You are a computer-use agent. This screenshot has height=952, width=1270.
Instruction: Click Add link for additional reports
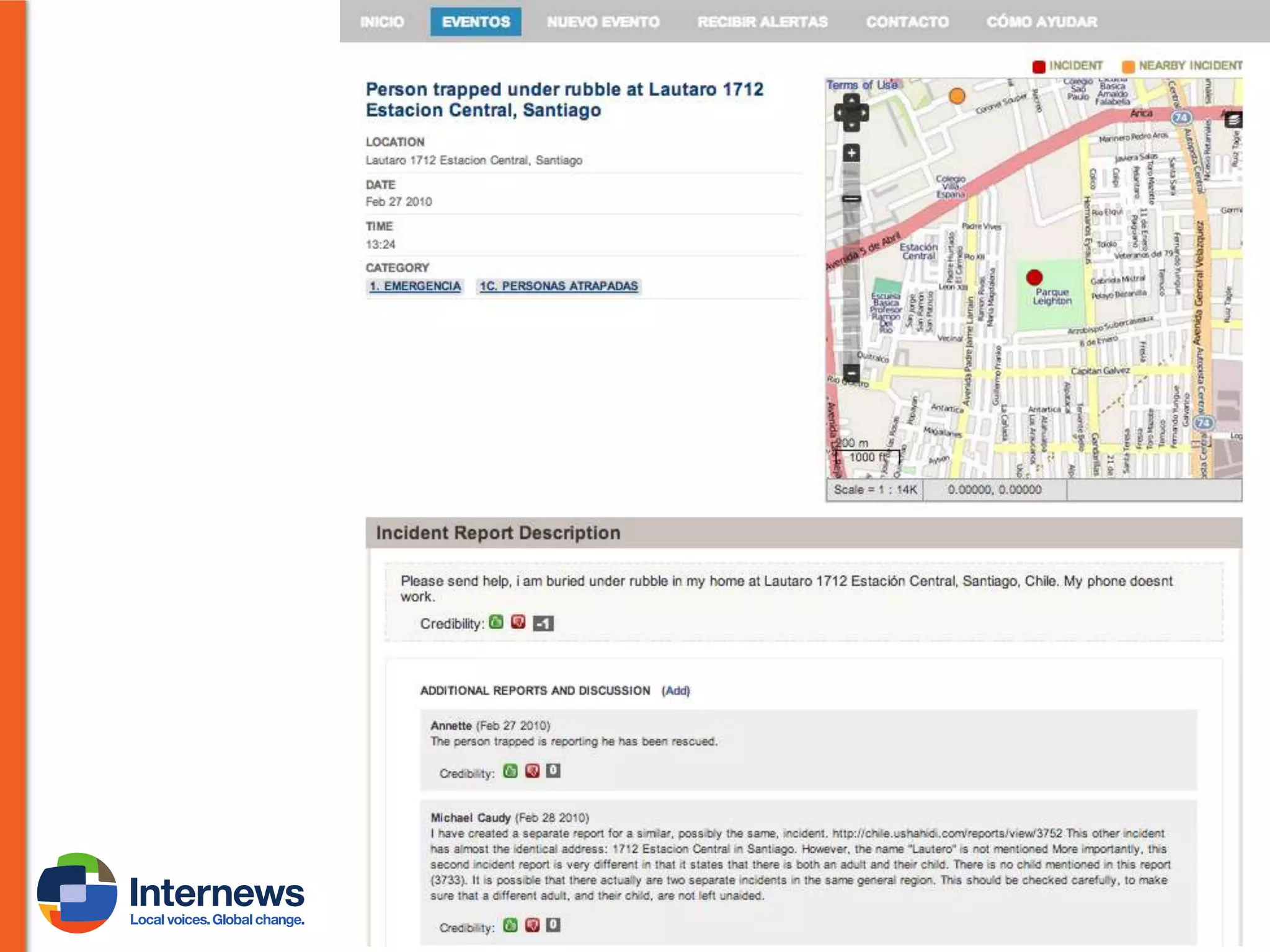coord(675,690)
